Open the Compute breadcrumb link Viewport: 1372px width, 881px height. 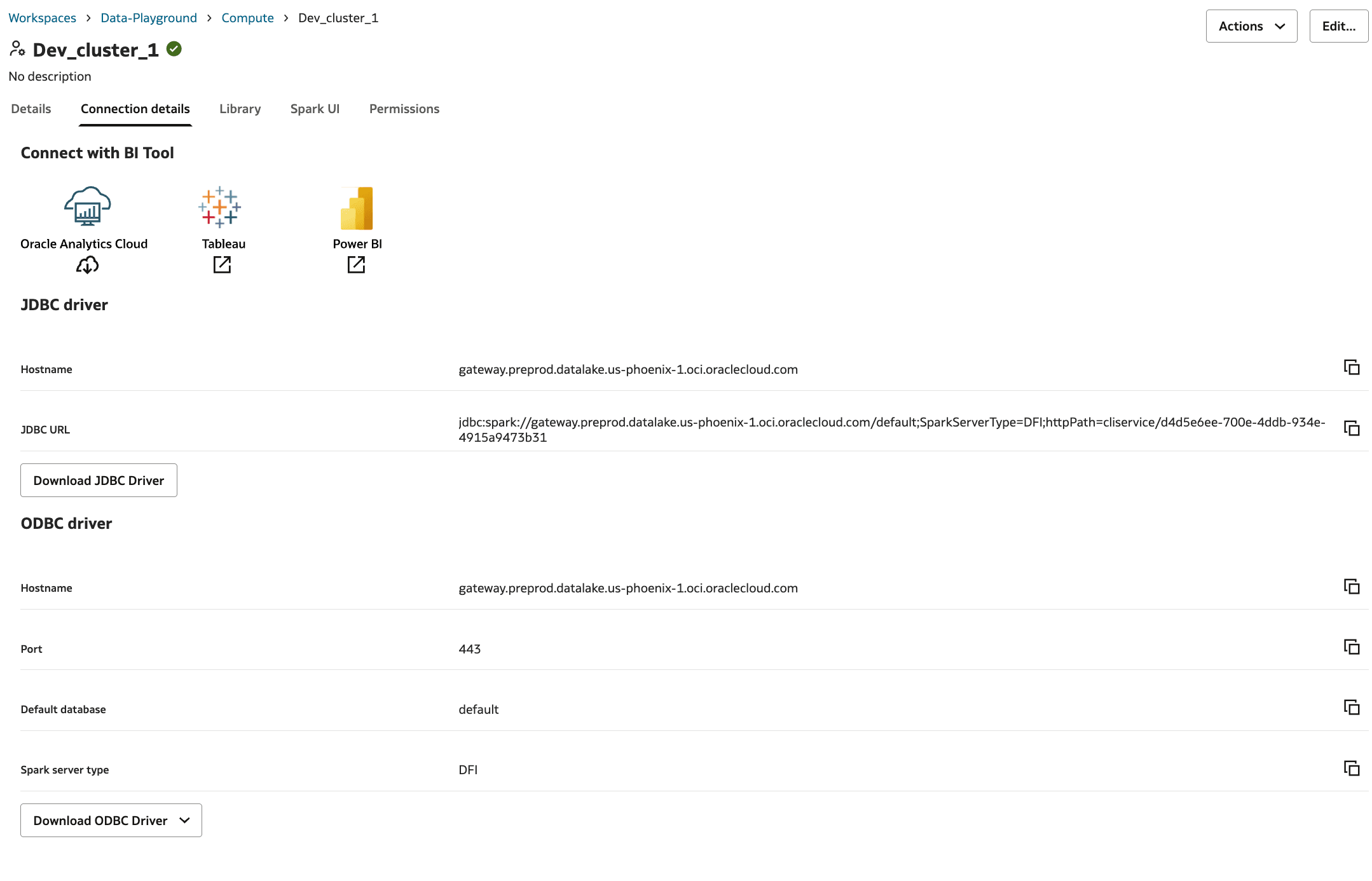coord(247,18)
